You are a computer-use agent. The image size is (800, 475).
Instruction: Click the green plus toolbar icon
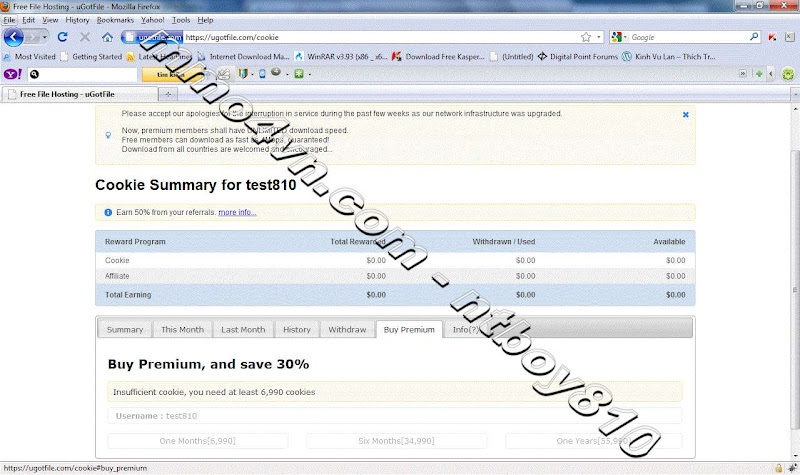click(x=759, y=74)
